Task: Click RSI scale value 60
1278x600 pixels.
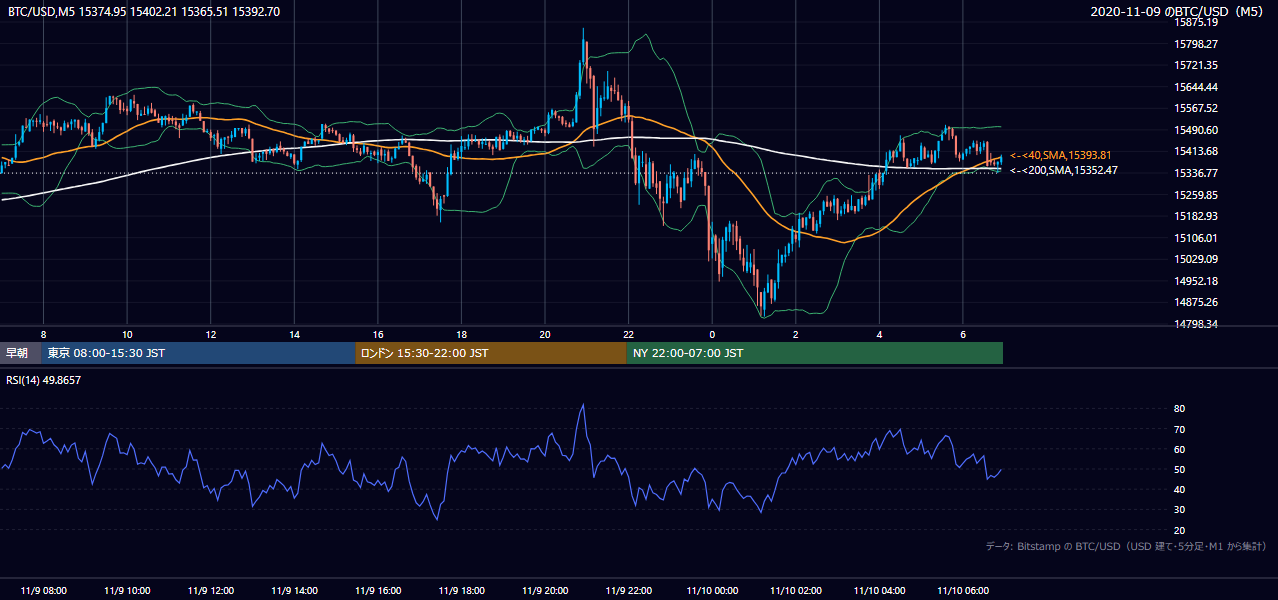Action: [1179, 449]
